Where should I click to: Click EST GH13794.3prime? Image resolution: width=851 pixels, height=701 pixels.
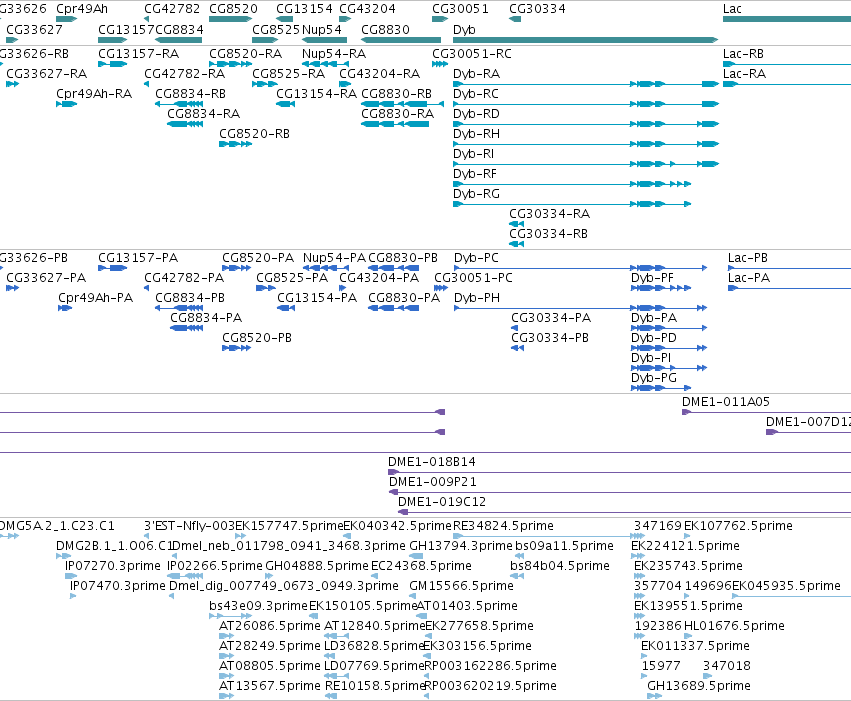[461, 546]
